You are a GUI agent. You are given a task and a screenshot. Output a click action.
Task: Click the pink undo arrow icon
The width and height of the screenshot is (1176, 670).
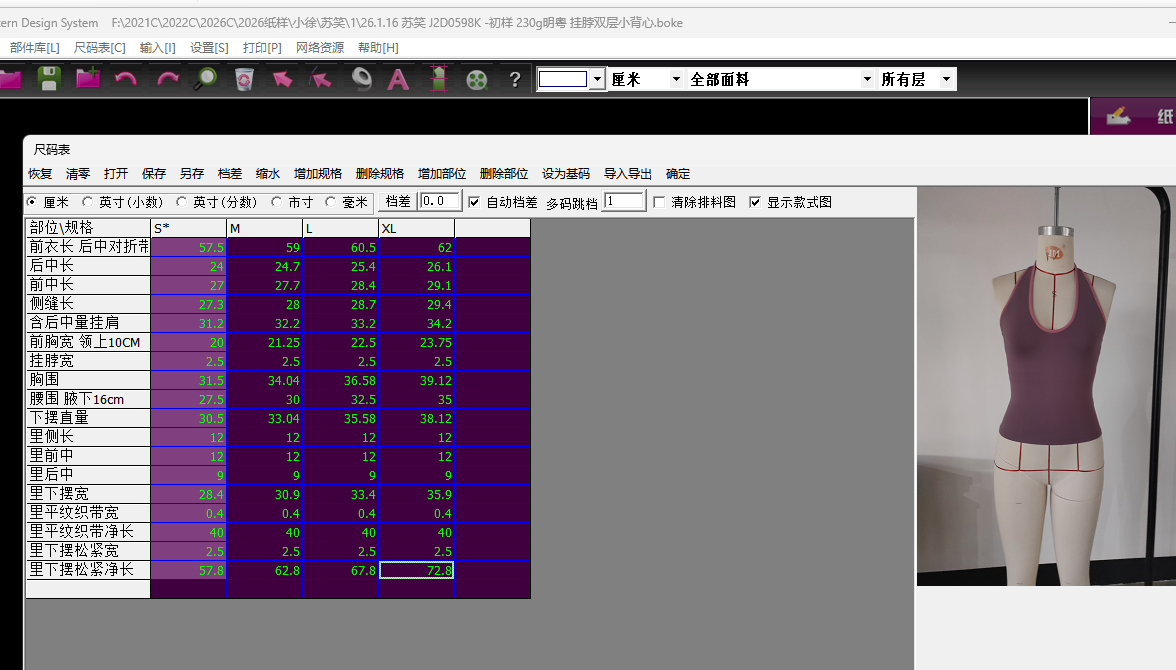click(125, 78)
